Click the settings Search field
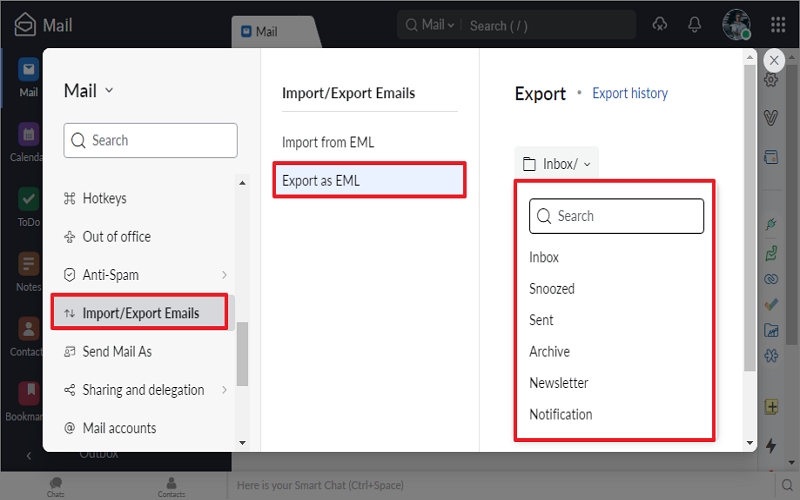 (151, 140)
